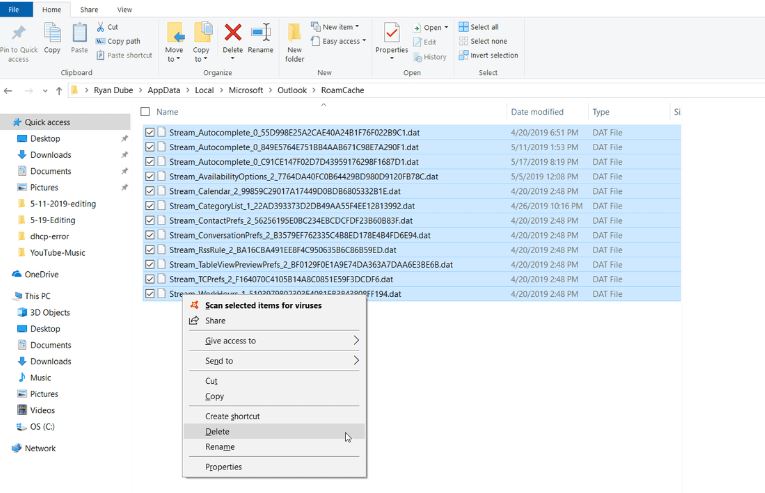
Task: Expand the Send to submenu
Action: point(356,360)
